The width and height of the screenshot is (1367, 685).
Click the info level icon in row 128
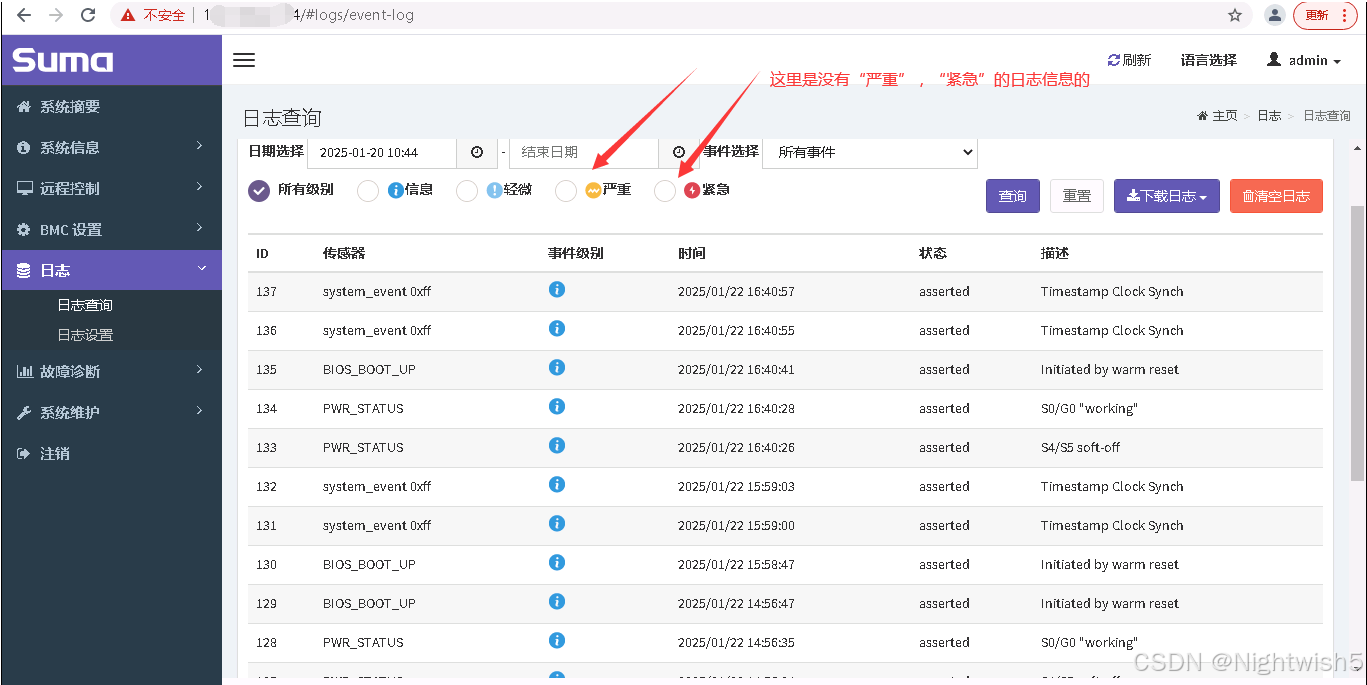[x=557, y=641]
